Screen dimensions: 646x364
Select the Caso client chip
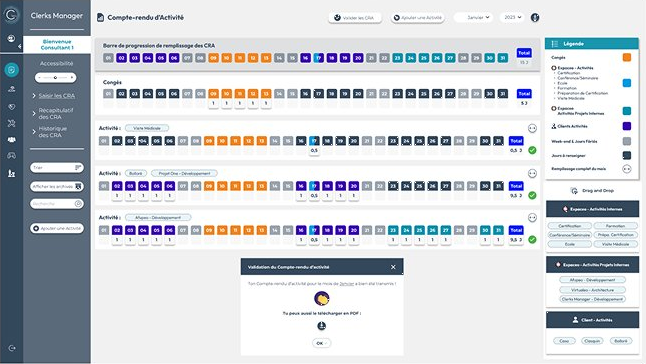[564, 341]
